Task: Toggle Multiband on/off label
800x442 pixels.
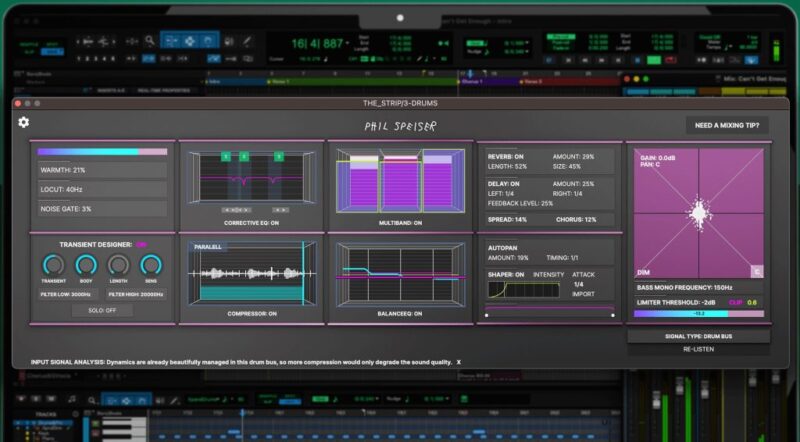Action: [400, 223]
